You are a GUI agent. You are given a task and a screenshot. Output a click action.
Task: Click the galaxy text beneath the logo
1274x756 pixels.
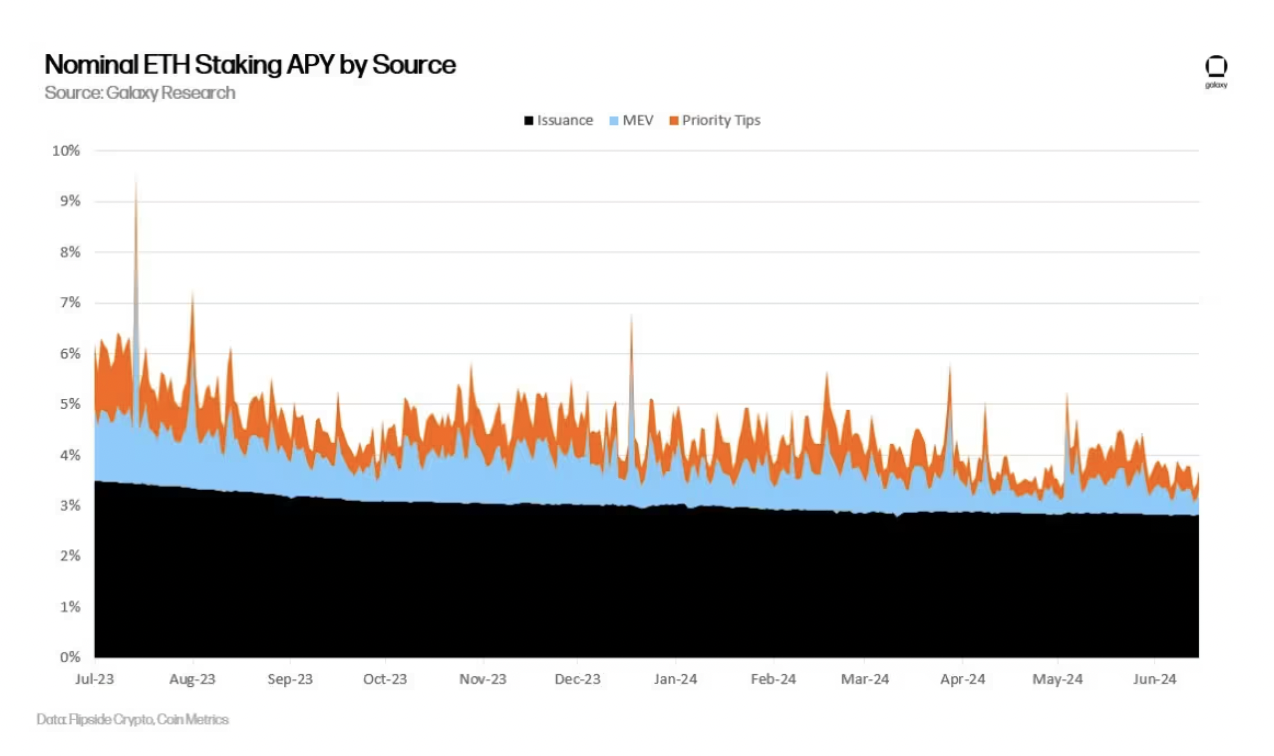click(1216, 86)
